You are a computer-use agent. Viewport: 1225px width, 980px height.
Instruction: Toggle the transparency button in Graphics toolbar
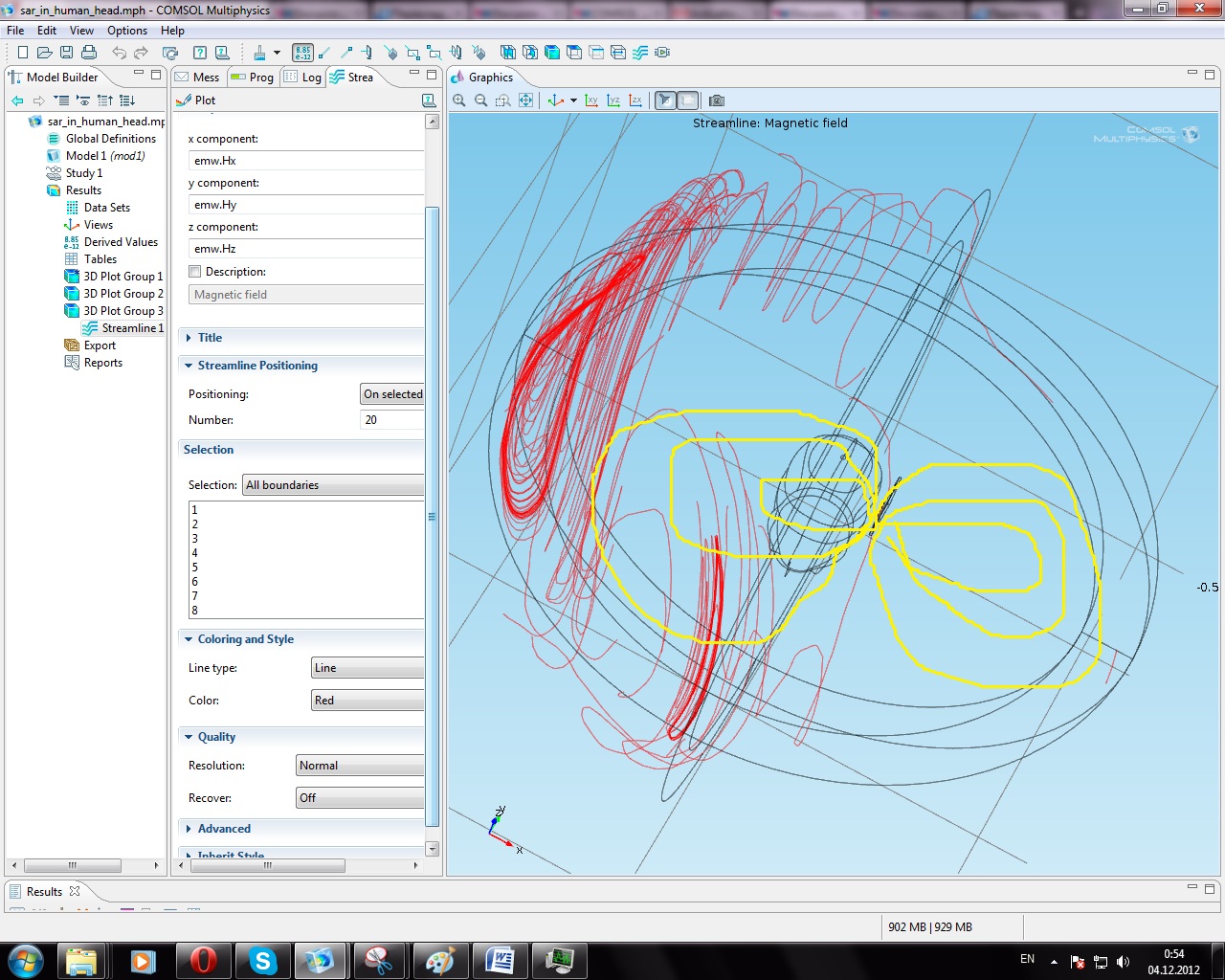687,100
